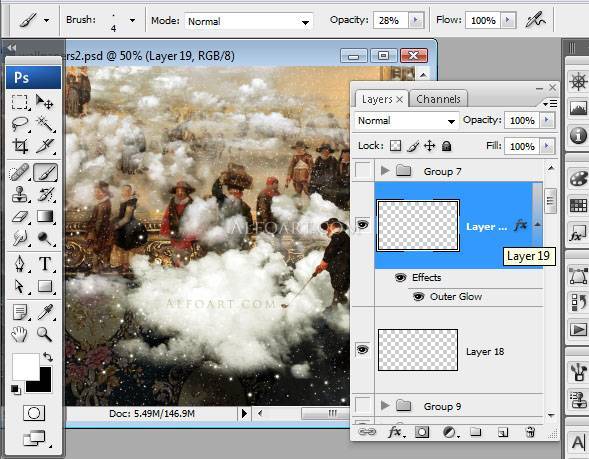Open the tool preset picker arrow
The height and width of the screenshot is (459, 589).
point(47,20)
